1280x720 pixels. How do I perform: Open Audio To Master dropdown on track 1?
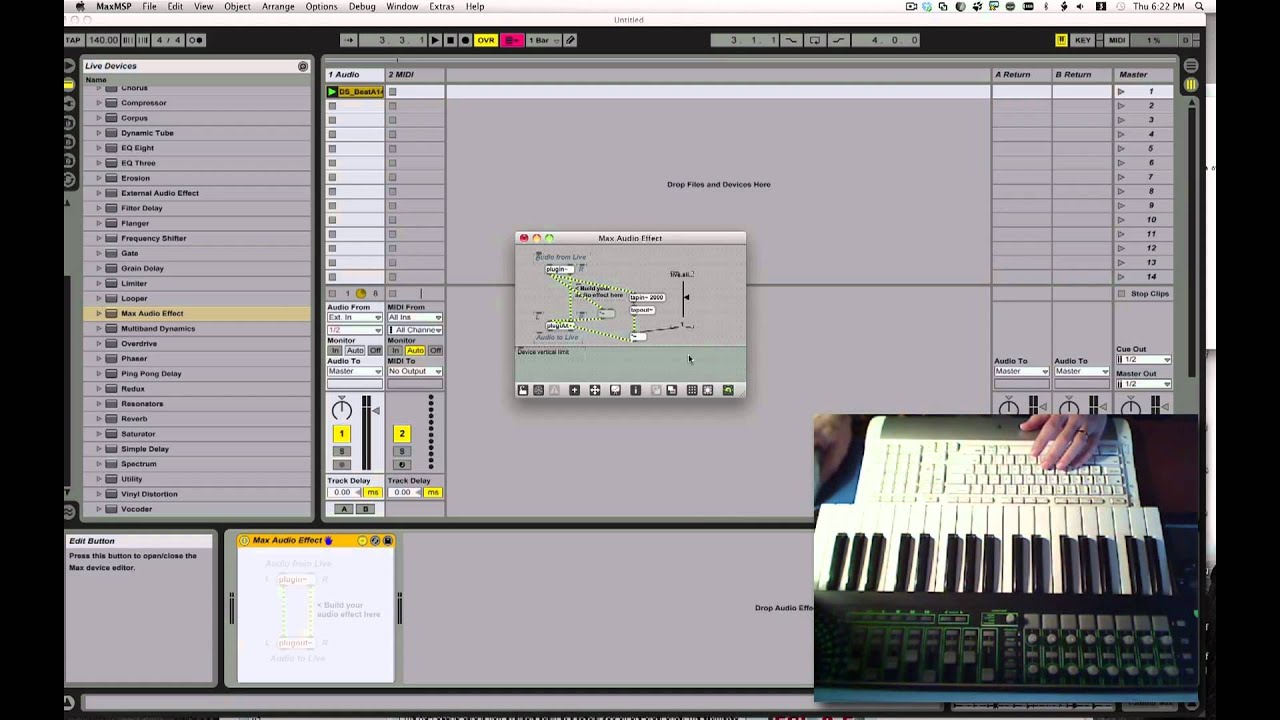(355, 371)
